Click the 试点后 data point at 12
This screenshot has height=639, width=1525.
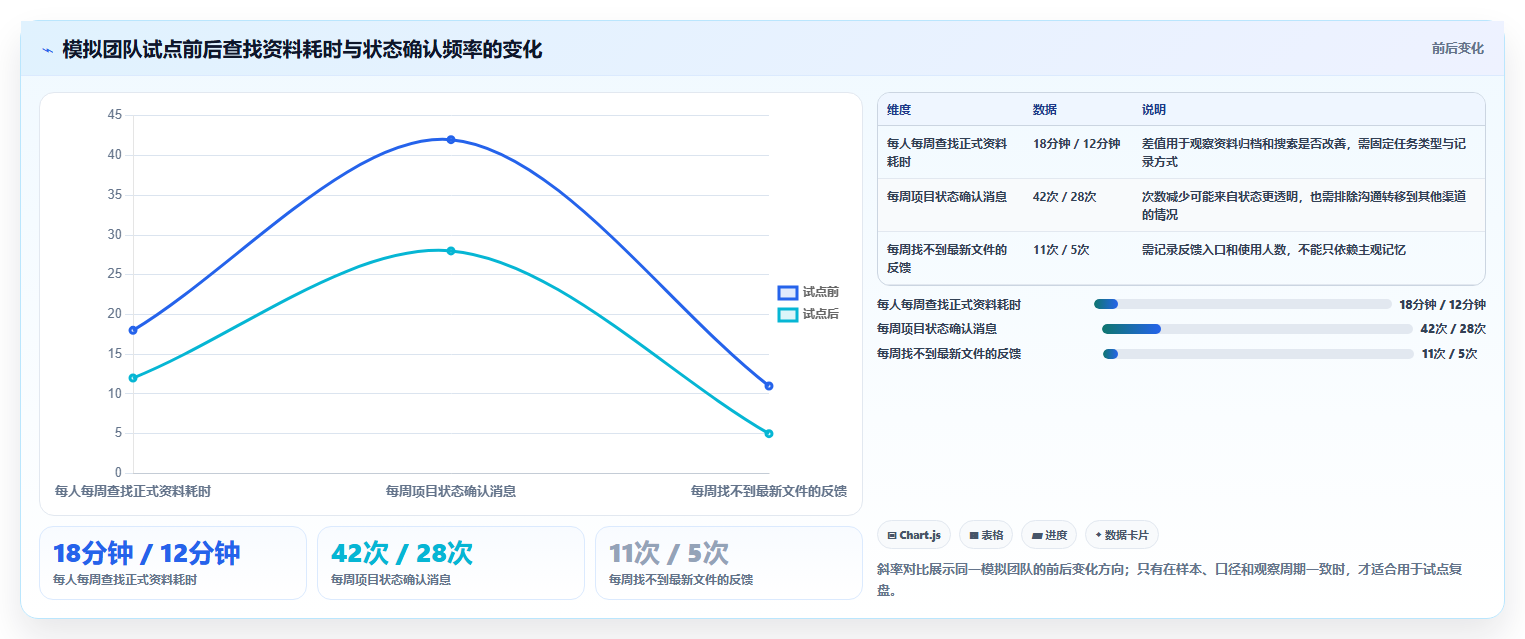click(133, 378)
